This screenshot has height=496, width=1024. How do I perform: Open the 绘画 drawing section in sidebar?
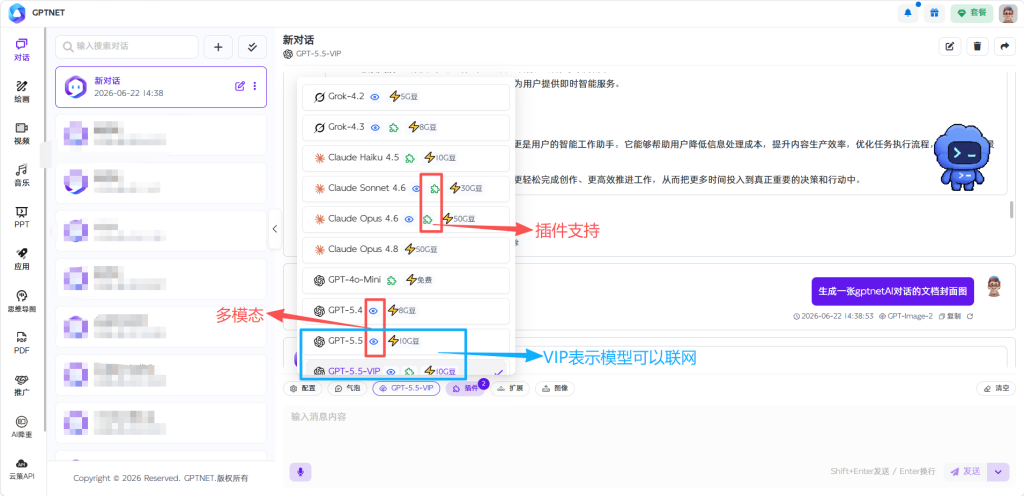click(22, 91)
